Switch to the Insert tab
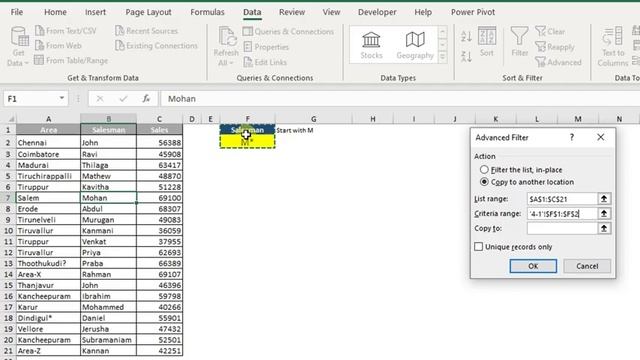This screenshot has height=360, width=640. (96, 12)
